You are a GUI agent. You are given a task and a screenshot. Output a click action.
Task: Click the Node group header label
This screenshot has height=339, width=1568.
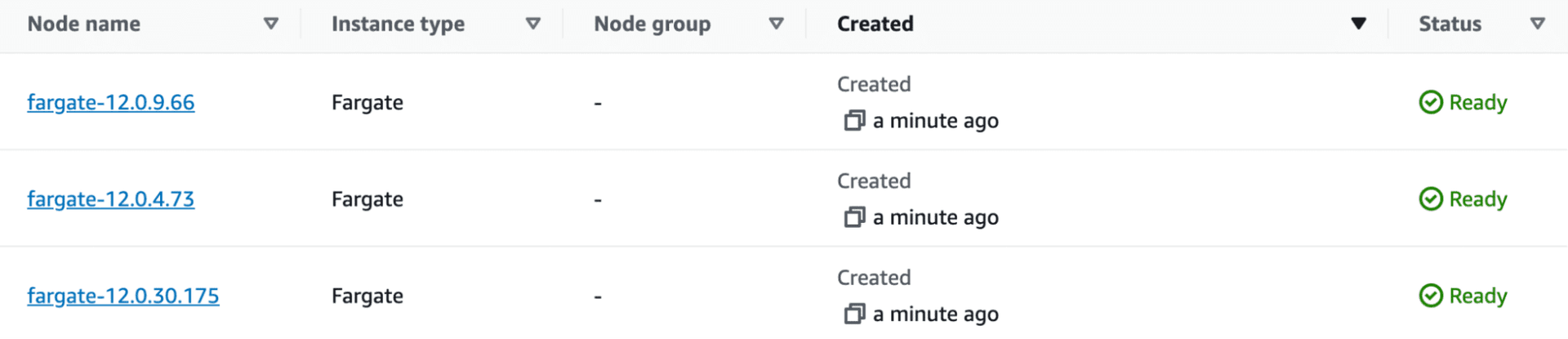[x=653, y=24]
